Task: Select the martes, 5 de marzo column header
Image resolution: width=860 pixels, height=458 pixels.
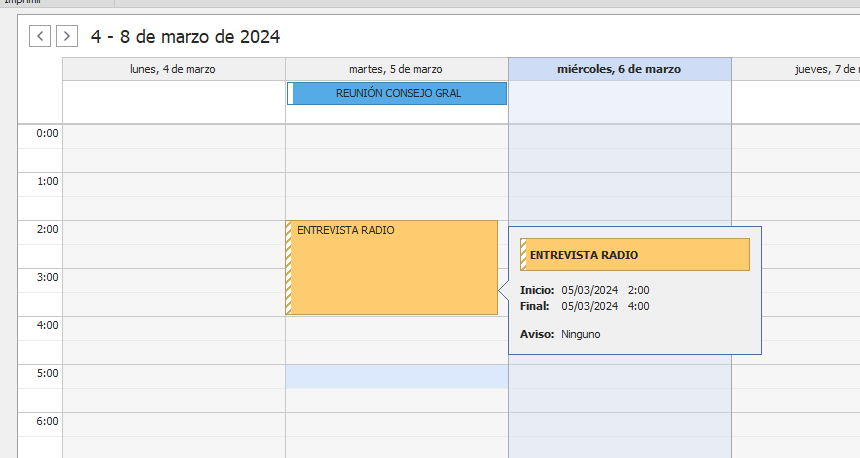Action: 397,69
